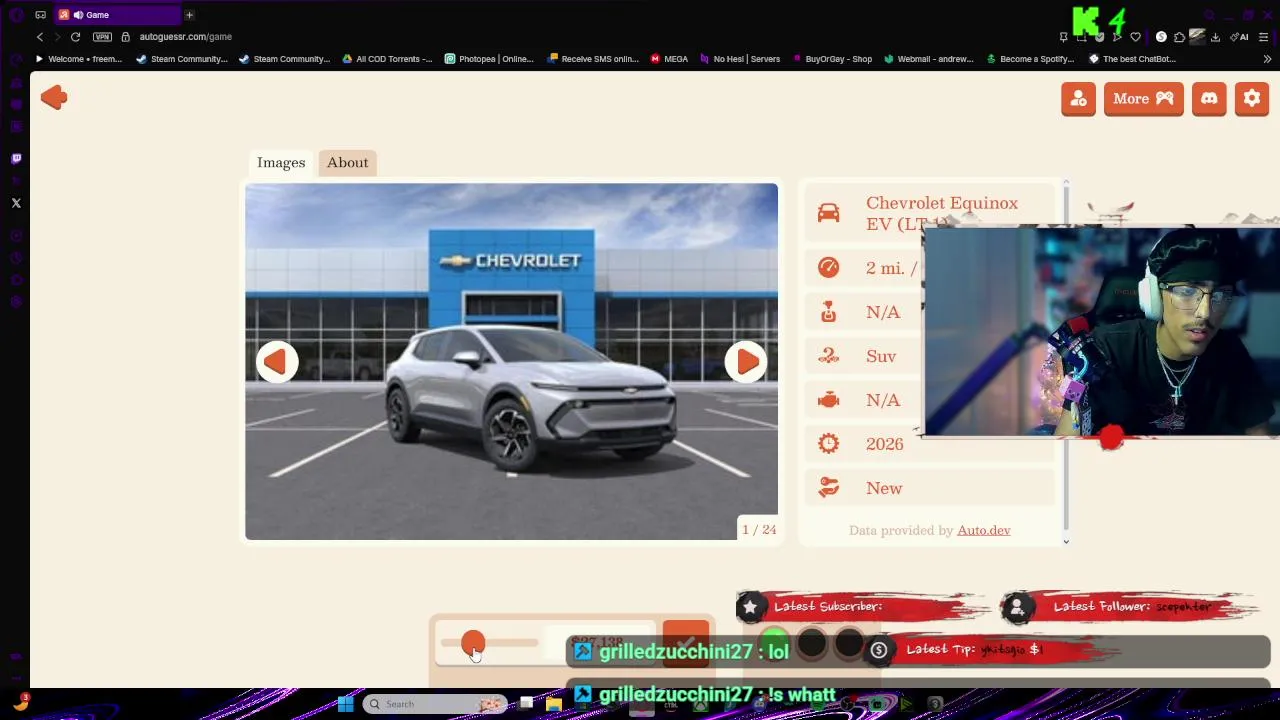The height and width of the screenshot is (720, 1280).
Task: Open the settings gear button
Action: coord(1252,99)
